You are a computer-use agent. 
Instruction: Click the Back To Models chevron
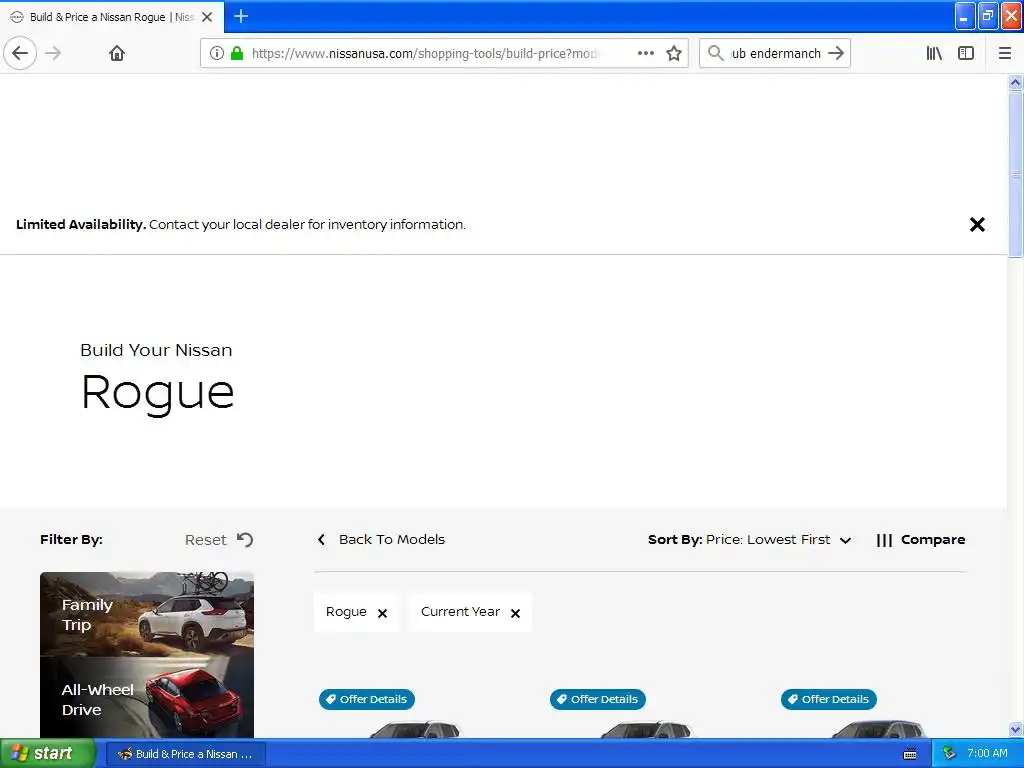(x=321, y=539)
